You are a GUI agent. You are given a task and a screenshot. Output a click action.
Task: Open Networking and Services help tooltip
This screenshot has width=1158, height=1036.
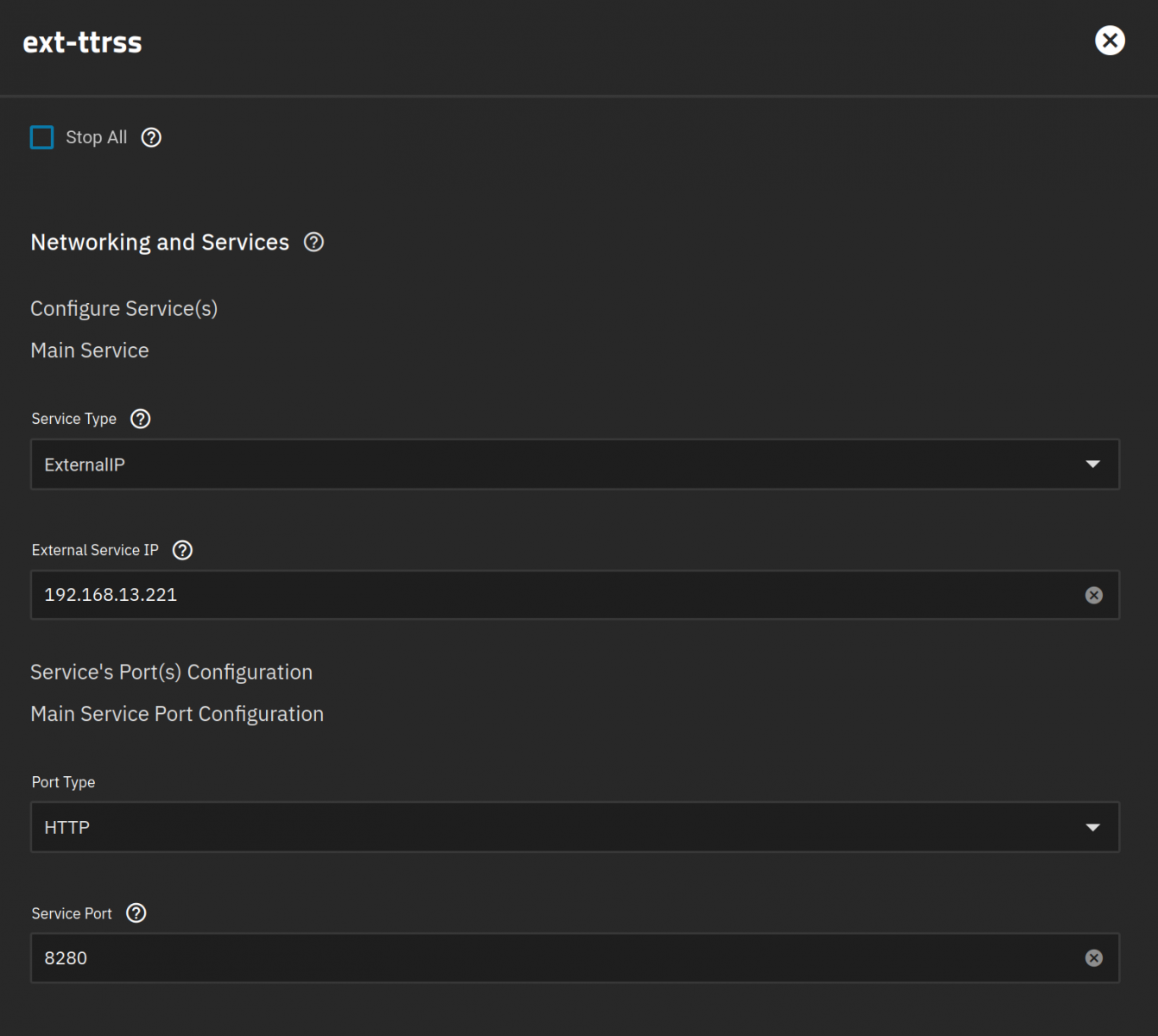(313, 243)
